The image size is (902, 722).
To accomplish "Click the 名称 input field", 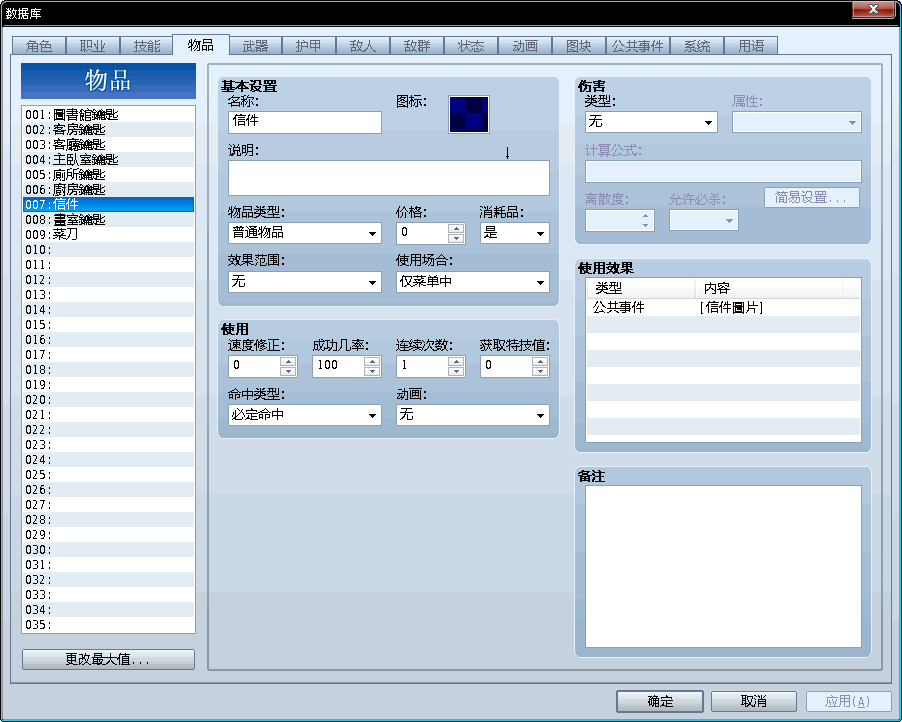I will pyautogui.click(x=304, y=122).
